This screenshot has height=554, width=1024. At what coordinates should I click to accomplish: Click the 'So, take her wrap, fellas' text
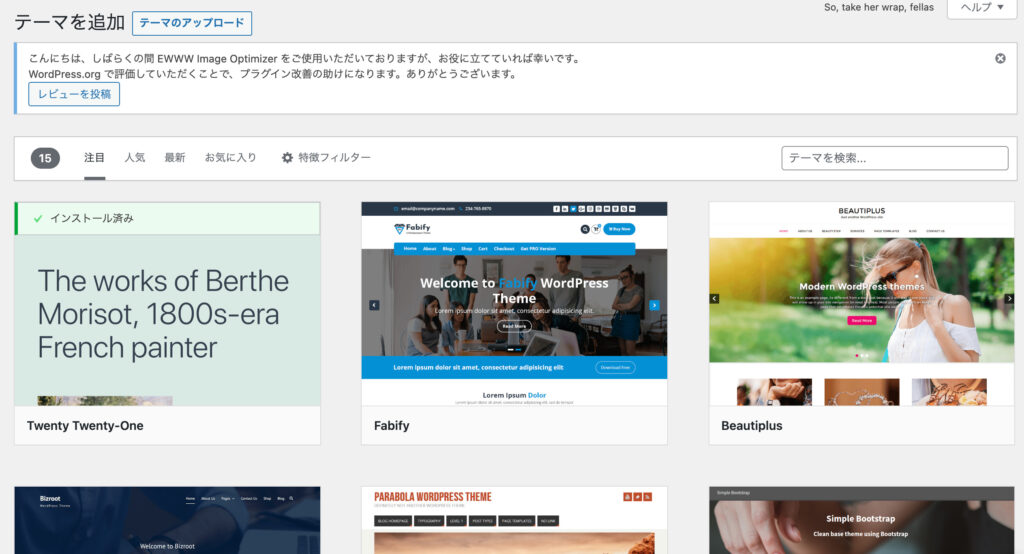point(878,7)
